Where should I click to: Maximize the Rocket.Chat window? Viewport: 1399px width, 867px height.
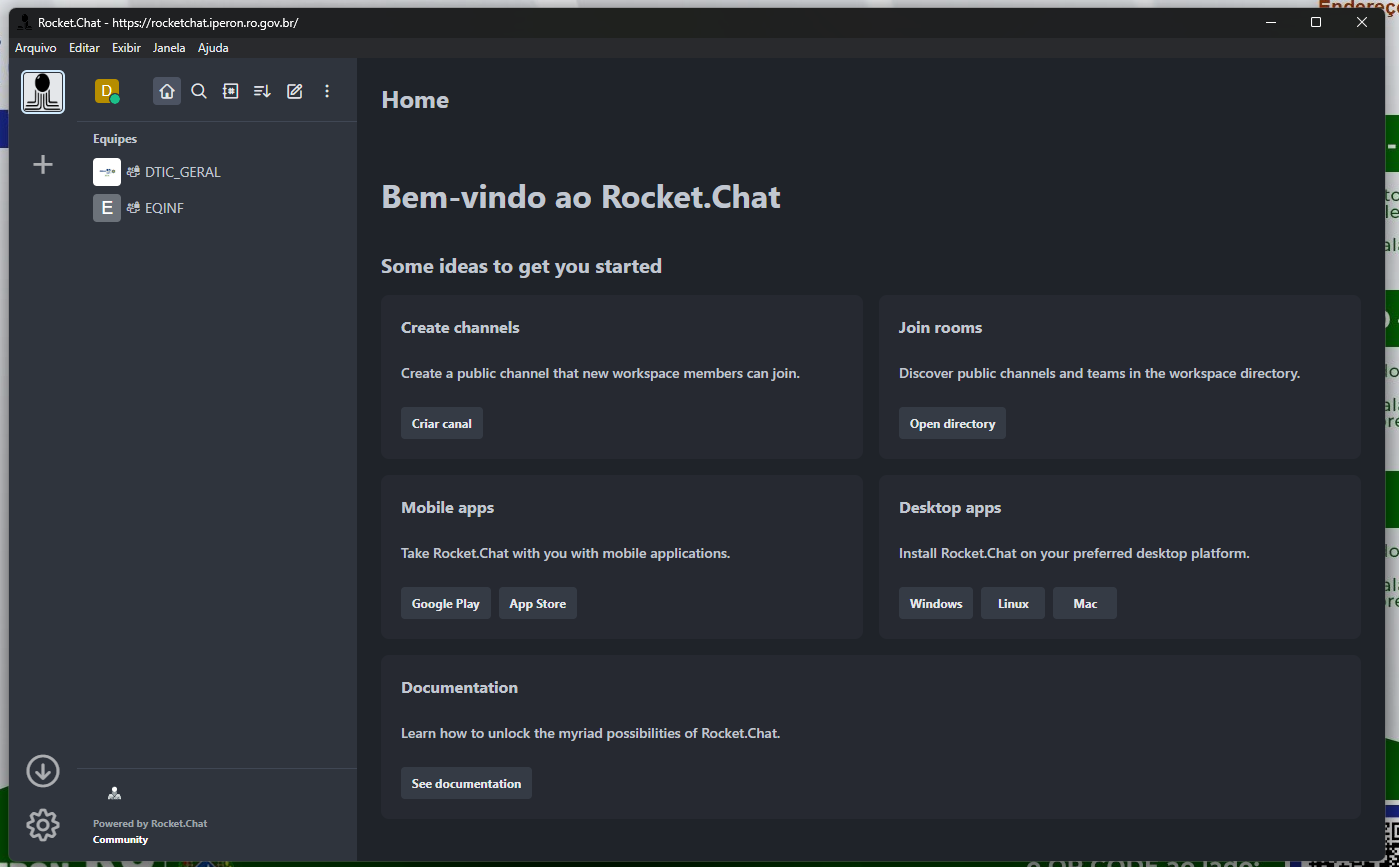click(1316, 22)
